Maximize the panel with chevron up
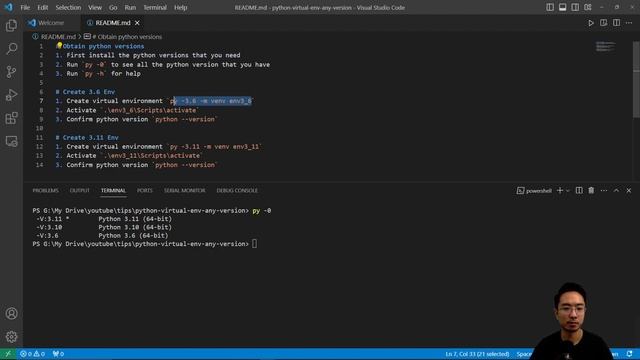The width and height of the screenshot is (640, 360). 616,191
